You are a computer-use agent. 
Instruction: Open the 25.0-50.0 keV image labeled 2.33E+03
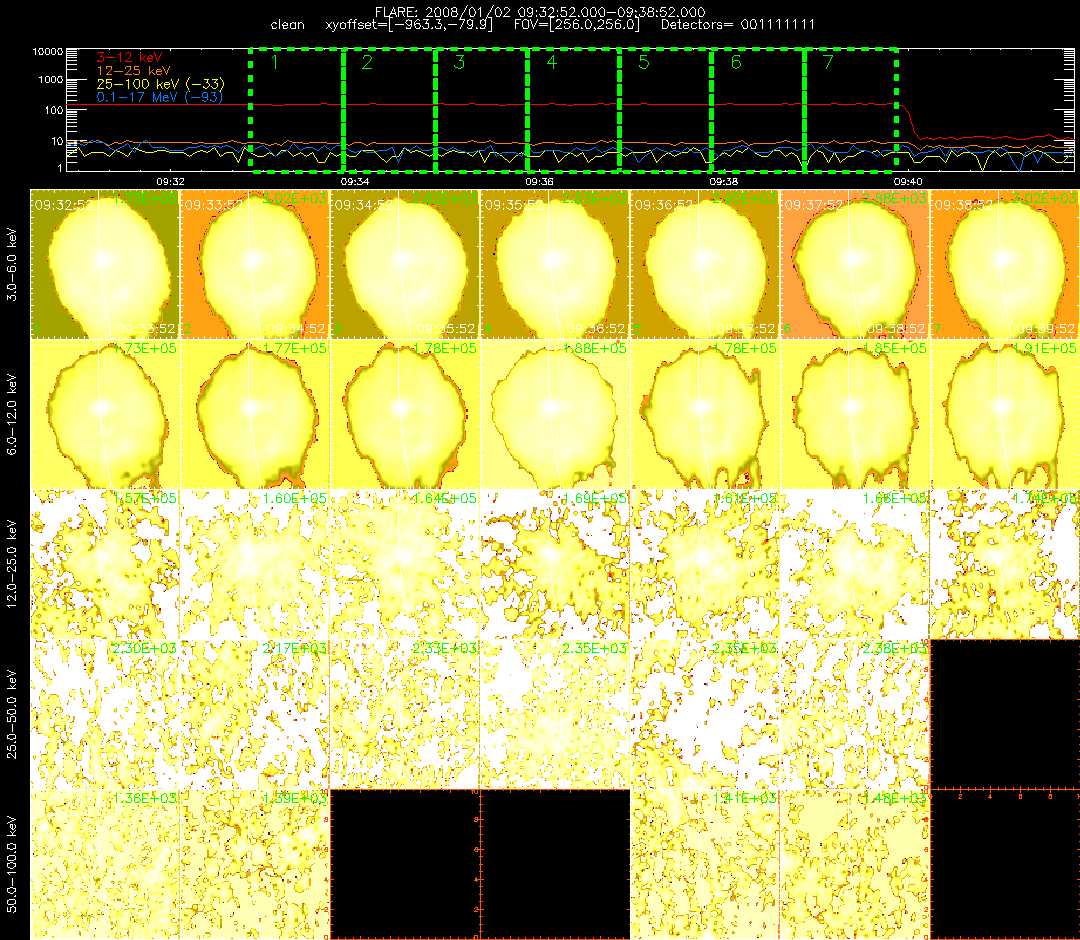(405, 714)
